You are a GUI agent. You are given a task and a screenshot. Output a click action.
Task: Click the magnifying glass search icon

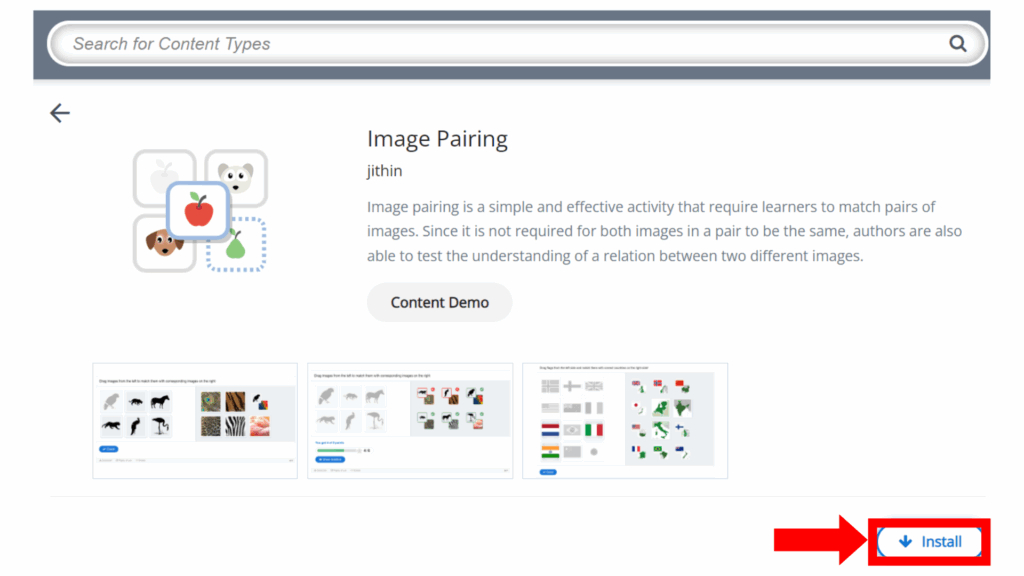pos(957,43)
